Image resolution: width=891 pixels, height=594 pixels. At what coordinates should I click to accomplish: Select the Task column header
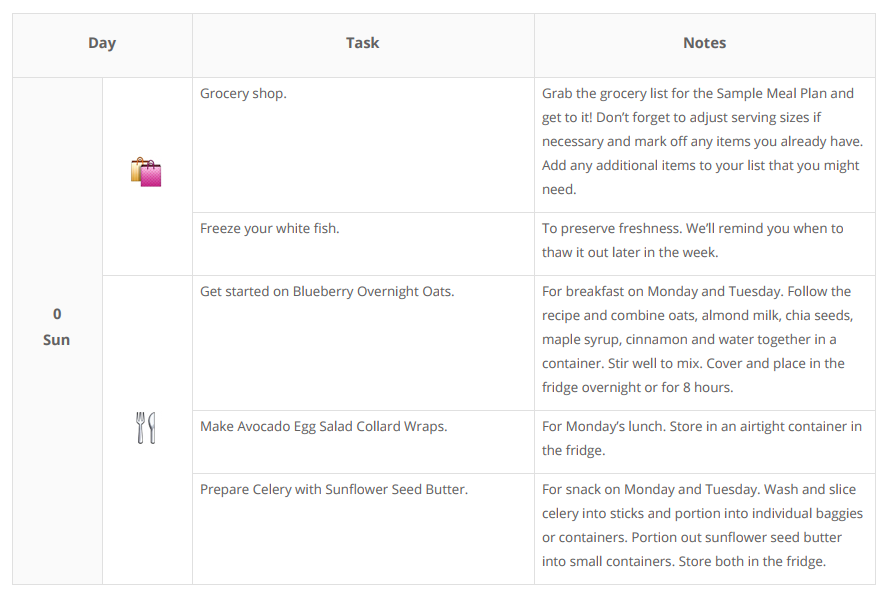[363, 43]
